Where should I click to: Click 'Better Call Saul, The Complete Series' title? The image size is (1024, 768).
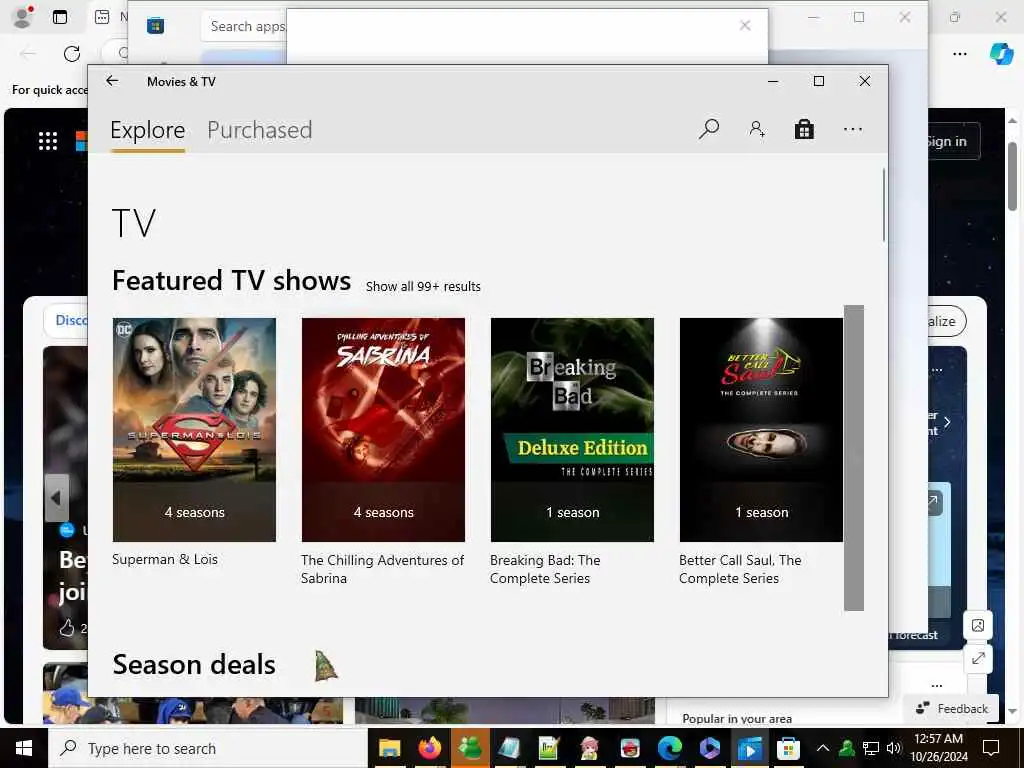740,569
